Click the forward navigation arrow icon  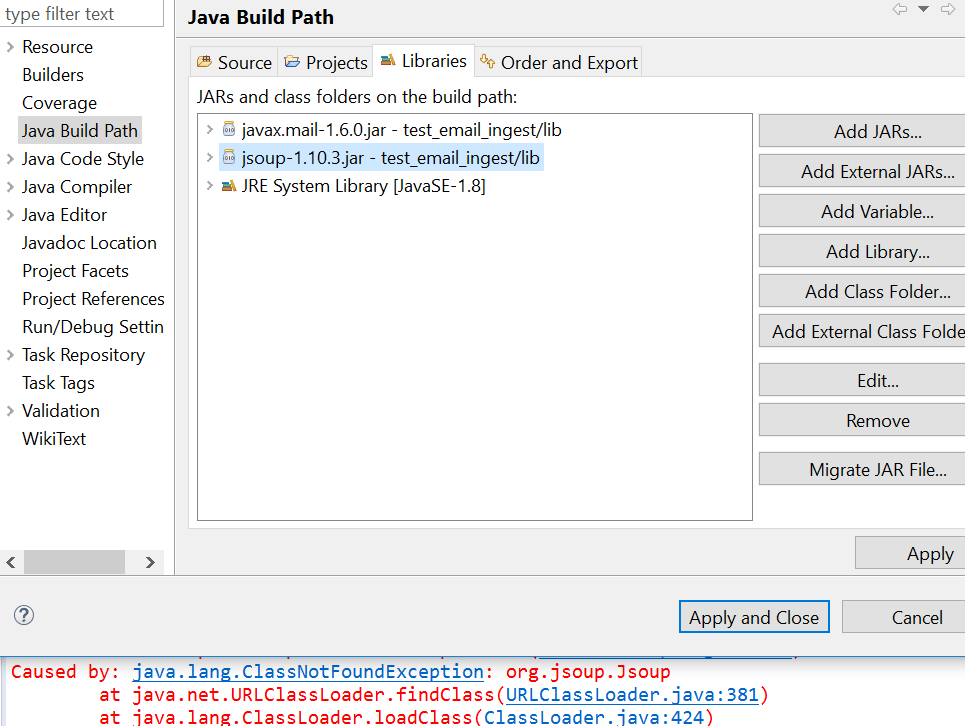[x=946, y=9]
